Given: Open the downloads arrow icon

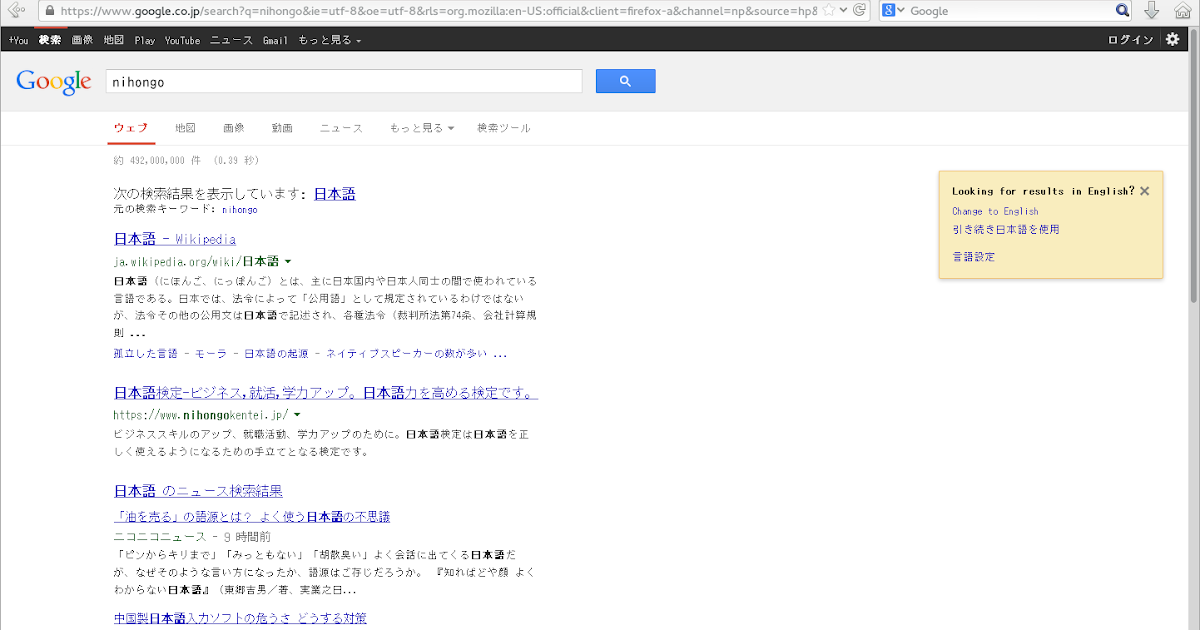Looking at the screenshot, I should (1152, 10).
